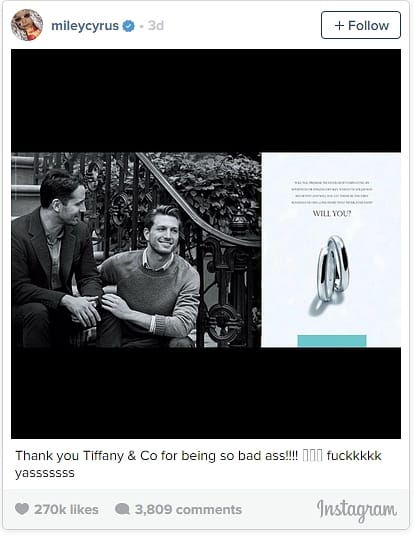Screen dimensions: 414x541
Task: Click the 3d post timestamp
Action: pyautogui.click(x=156, y=26)
